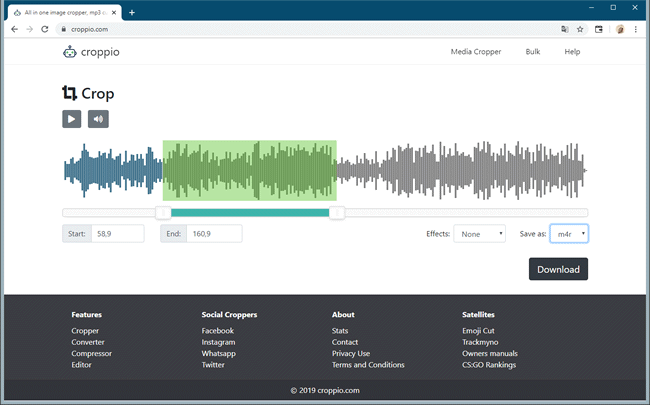Open the Help menu link
Image resolution: width=650 pixels, height=405 pixels.
[x=572, y=52]
